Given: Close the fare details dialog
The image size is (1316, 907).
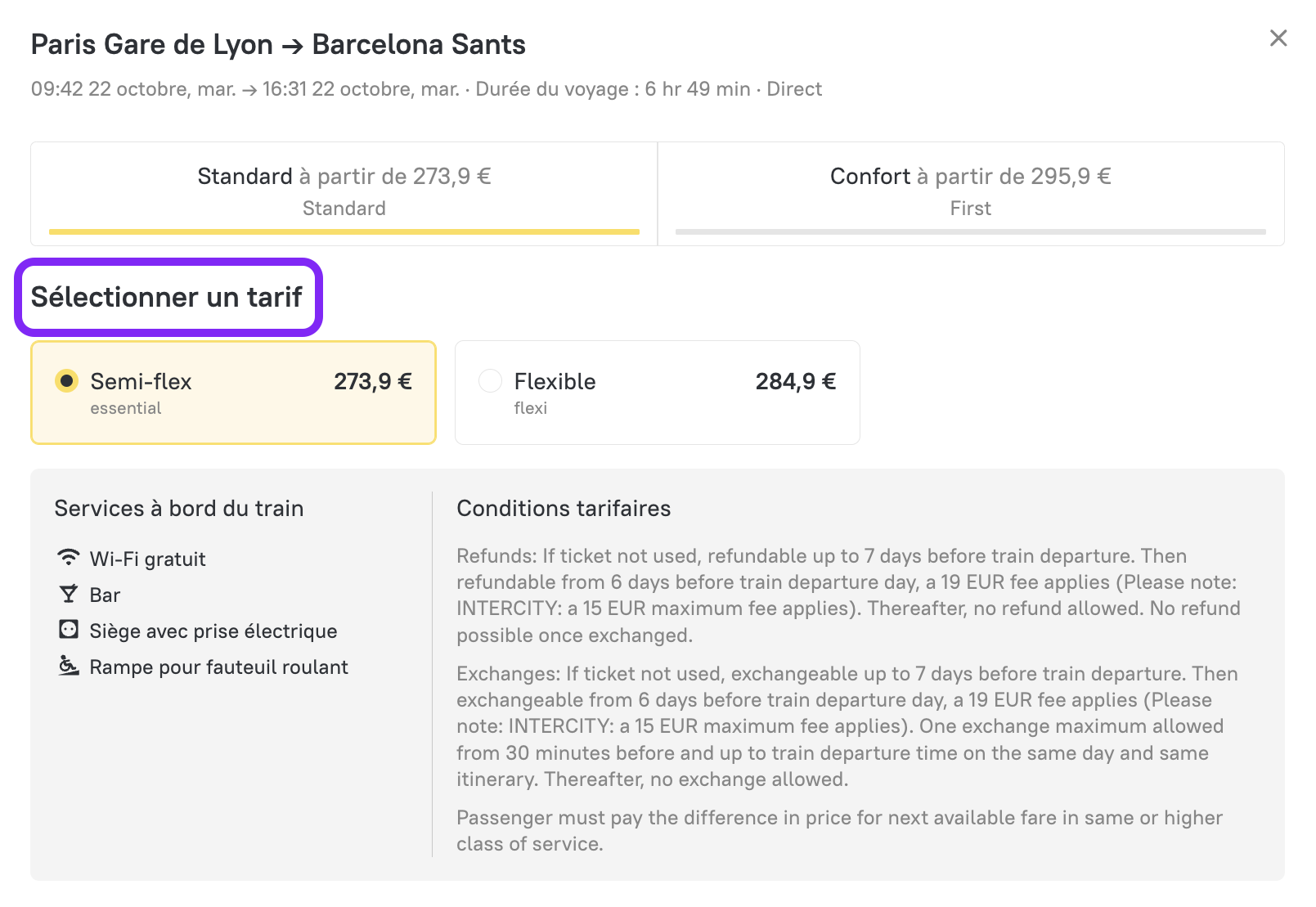Looking at the screenshot, I should [1278, 38].
